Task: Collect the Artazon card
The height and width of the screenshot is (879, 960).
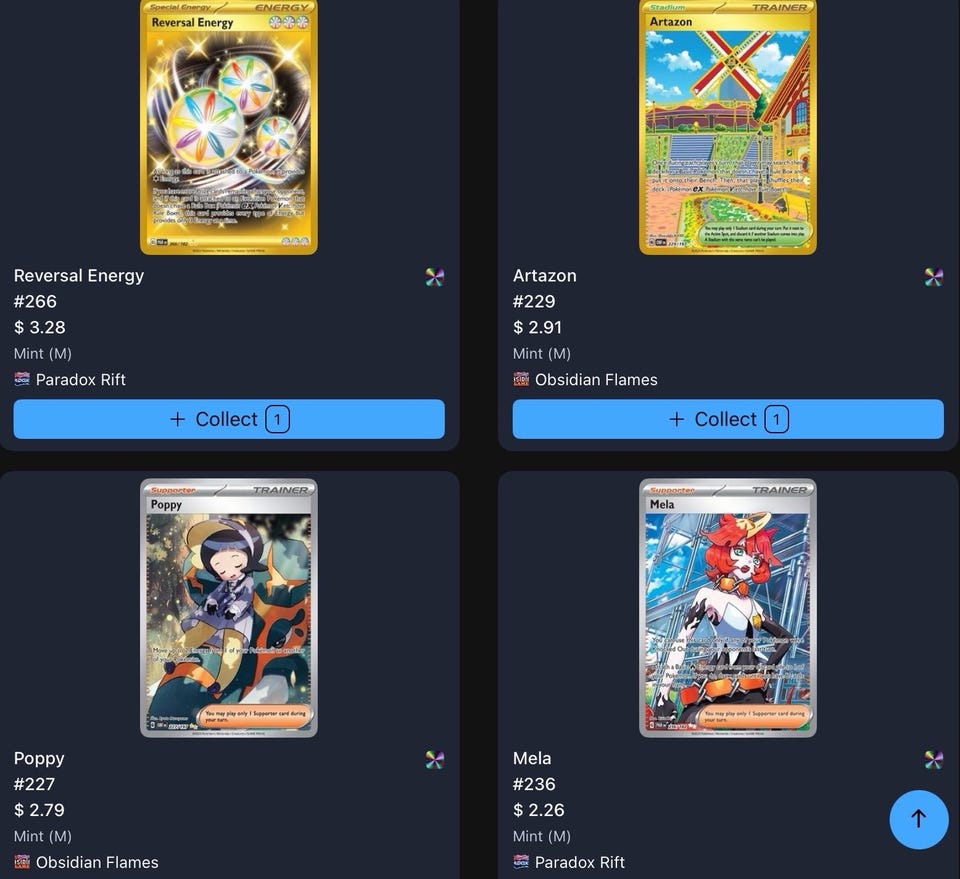Action: pos(728,419)
